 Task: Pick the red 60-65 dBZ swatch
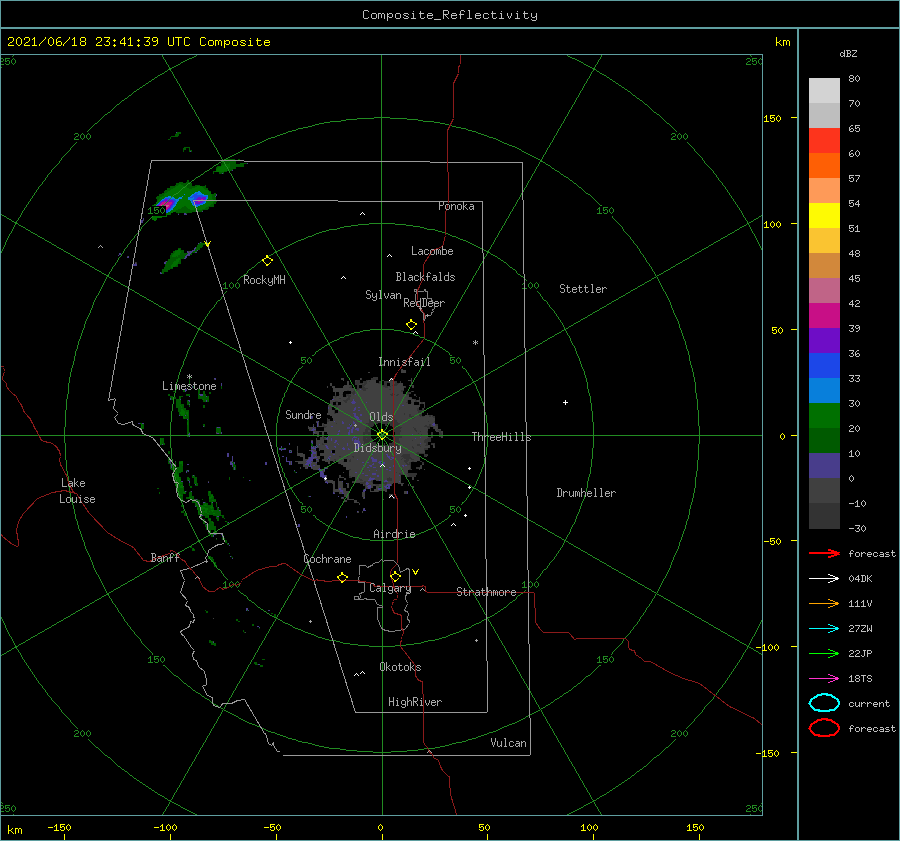(x=824, y=141)
